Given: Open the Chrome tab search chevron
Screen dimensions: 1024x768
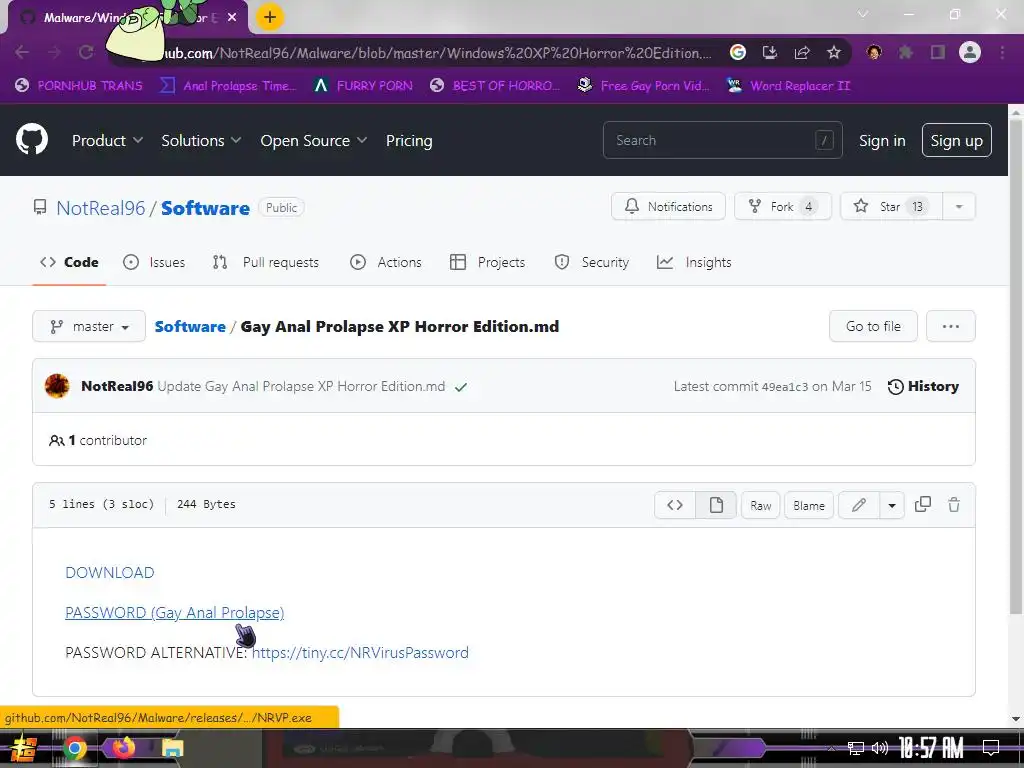Looking at the screenshot, I should [x=863, y=14].
